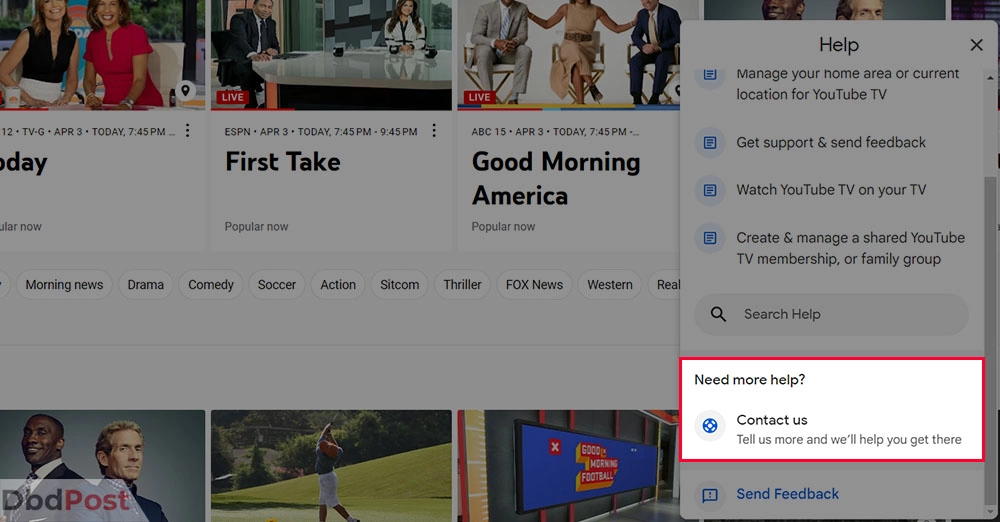Click LIVE badge on Good Morning America thumbnail
The width and height of the screenshot is (1000, 522).
pyautogui.click(x=479, y=97)
